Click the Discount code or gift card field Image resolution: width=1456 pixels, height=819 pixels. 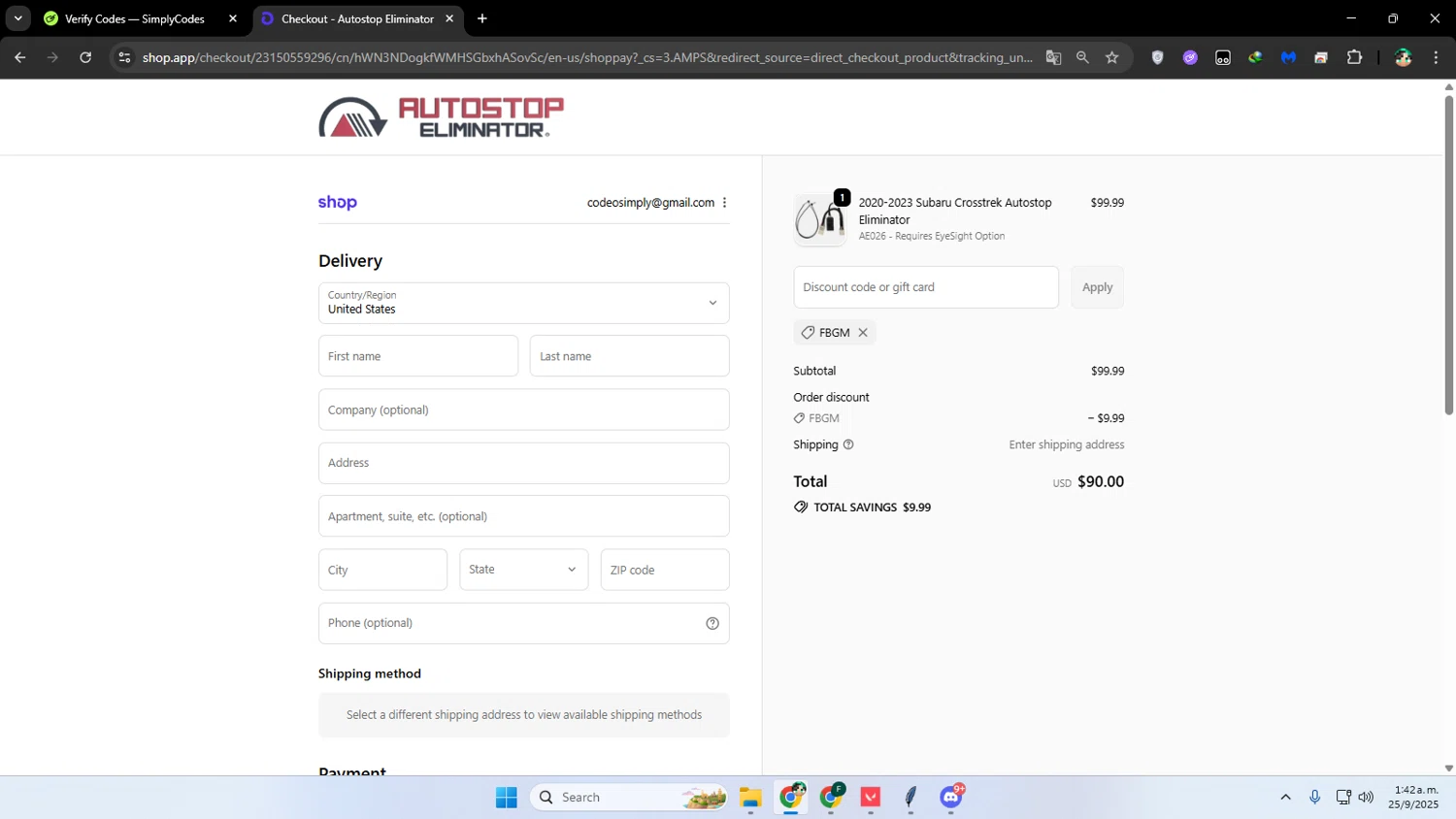click(x=926, y=287)
